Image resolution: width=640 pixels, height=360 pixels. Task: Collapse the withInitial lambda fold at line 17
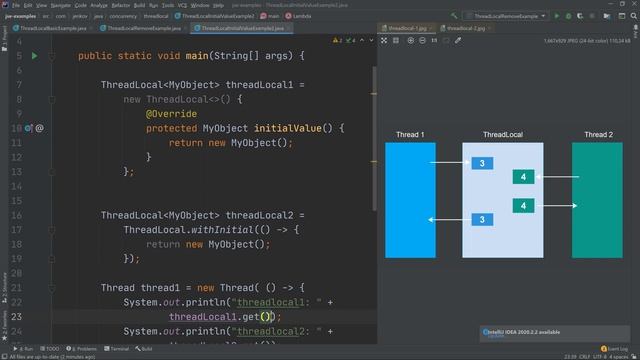(x=52, y=230)
